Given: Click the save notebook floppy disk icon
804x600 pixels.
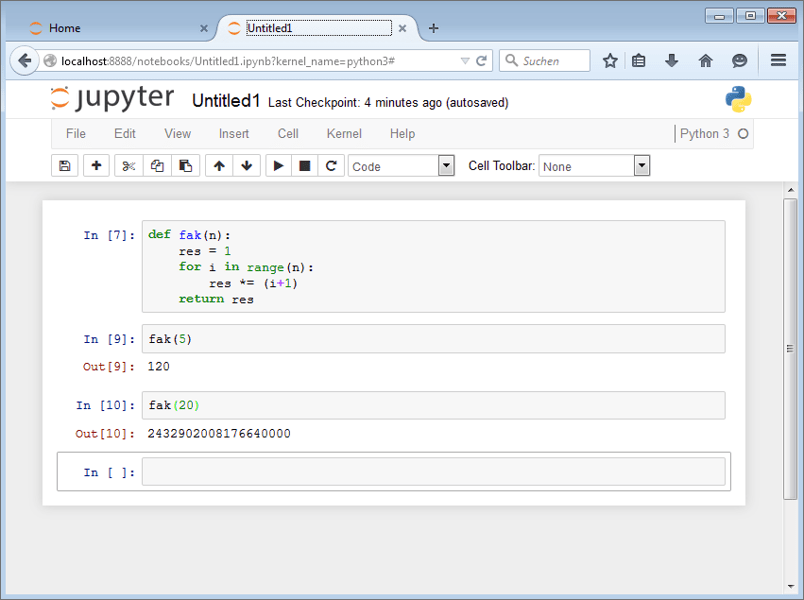Looking at the screenshot, I should 65,166.
